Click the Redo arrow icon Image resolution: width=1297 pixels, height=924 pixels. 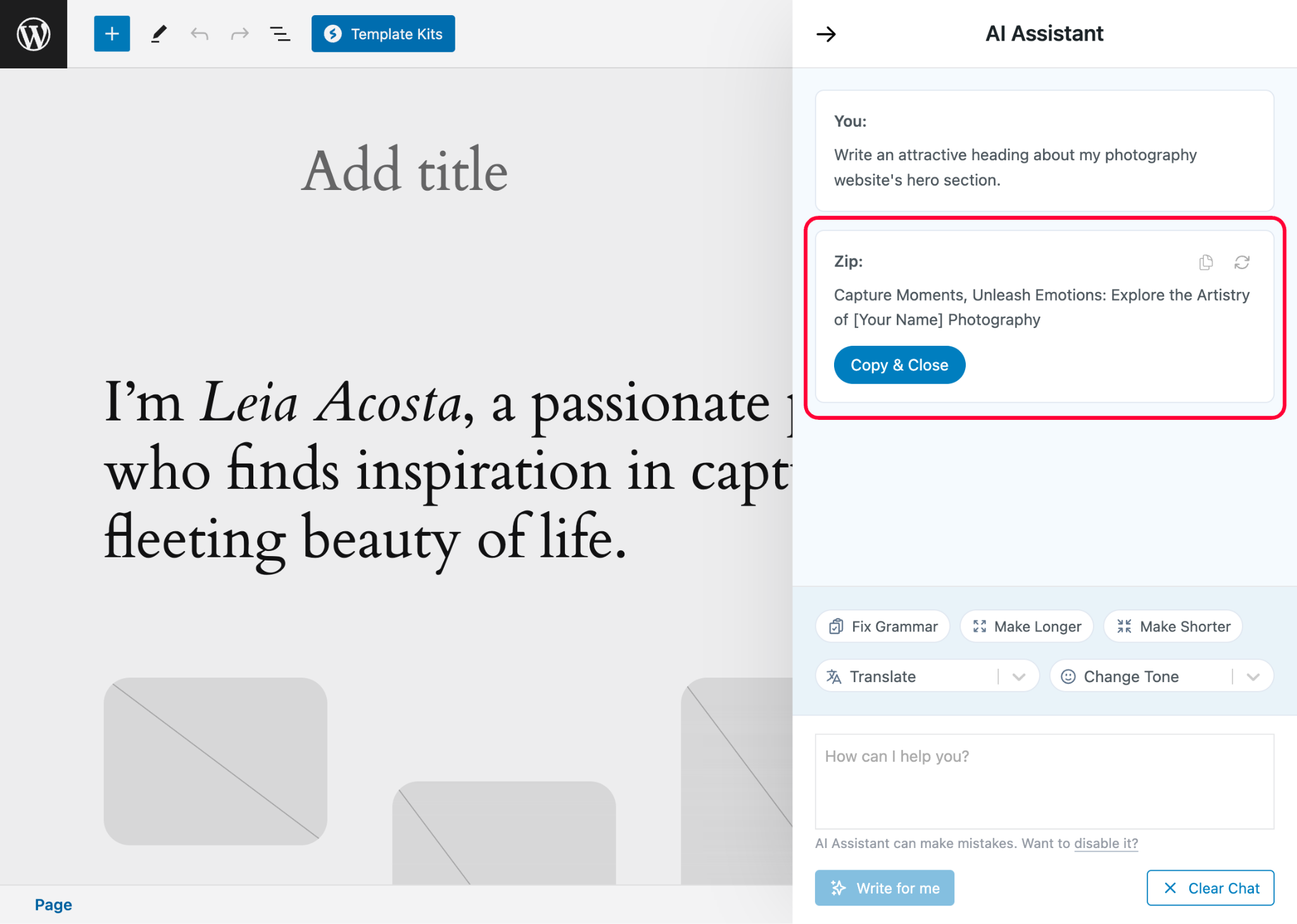click(239, 34)
